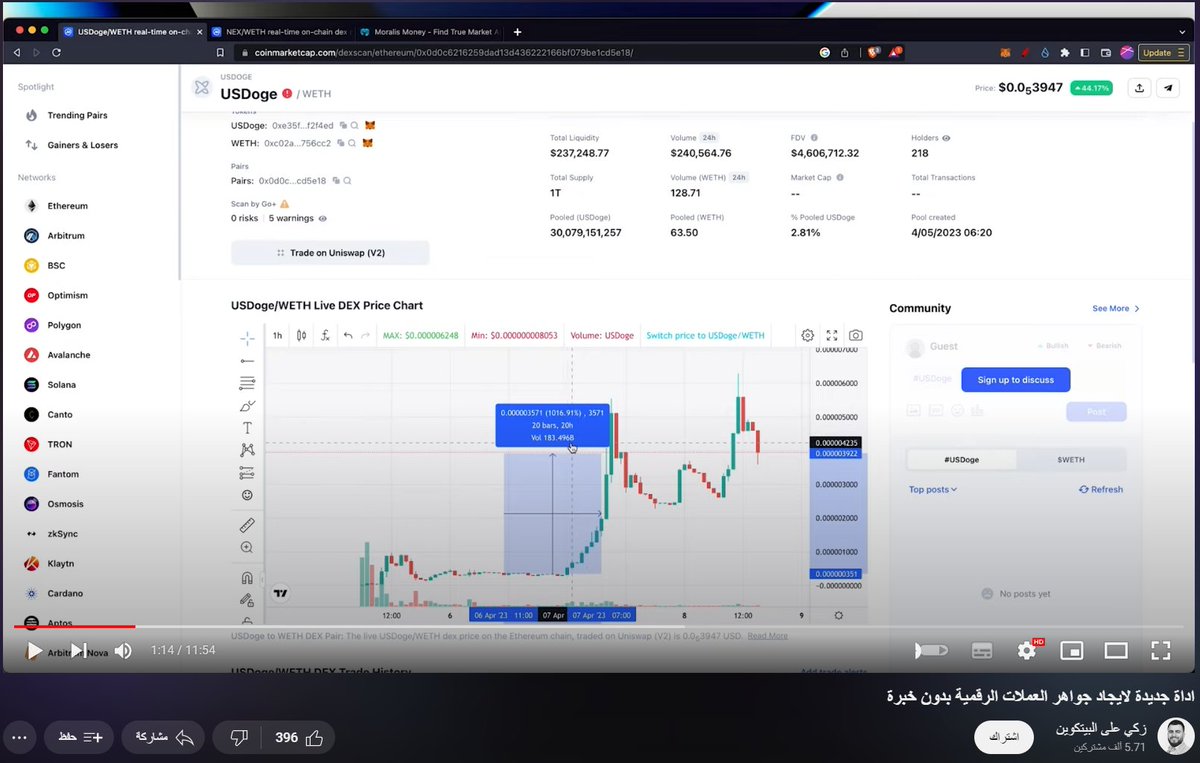The height and width of the screenshot is (763, 1200).
Task: Click the share upload button near price
Action: 1139,88
